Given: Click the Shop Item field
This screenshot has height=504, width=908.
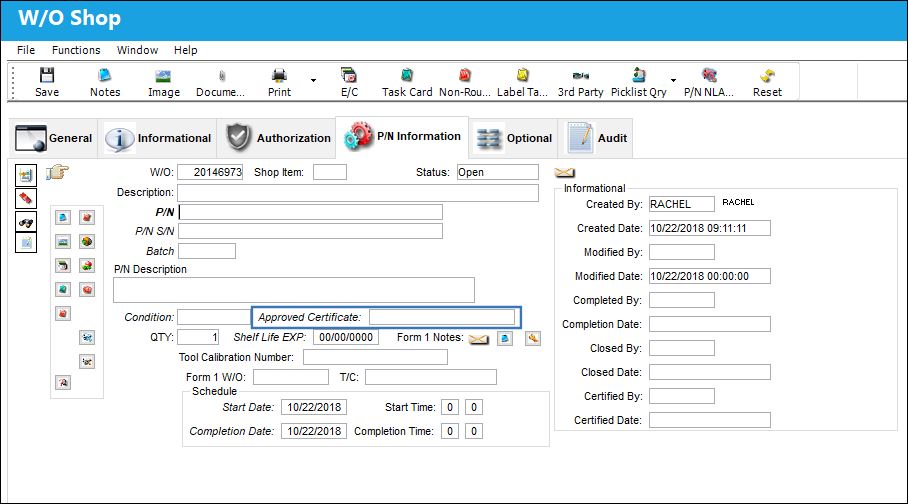Looking at the screenshot, I should click(330, 172).
